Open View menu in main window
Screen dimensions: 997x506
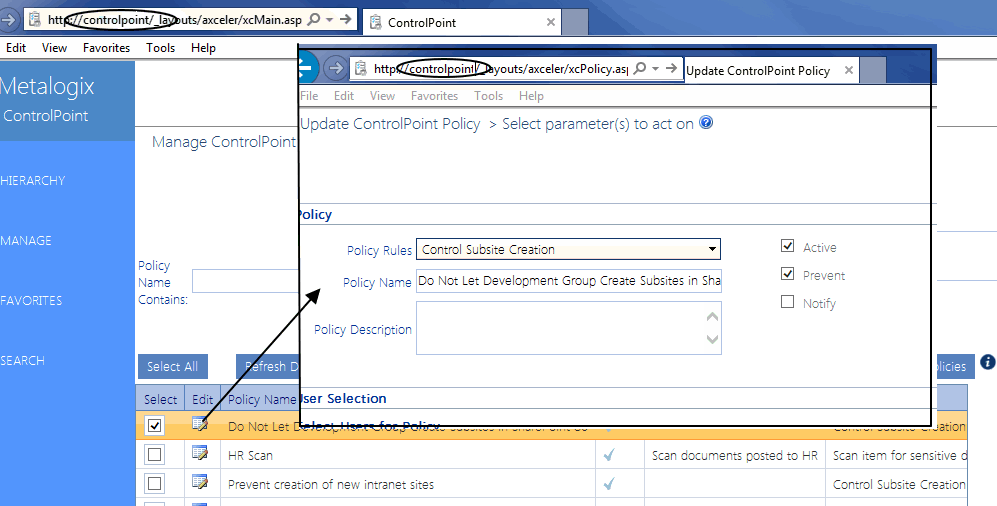[54, 48]
